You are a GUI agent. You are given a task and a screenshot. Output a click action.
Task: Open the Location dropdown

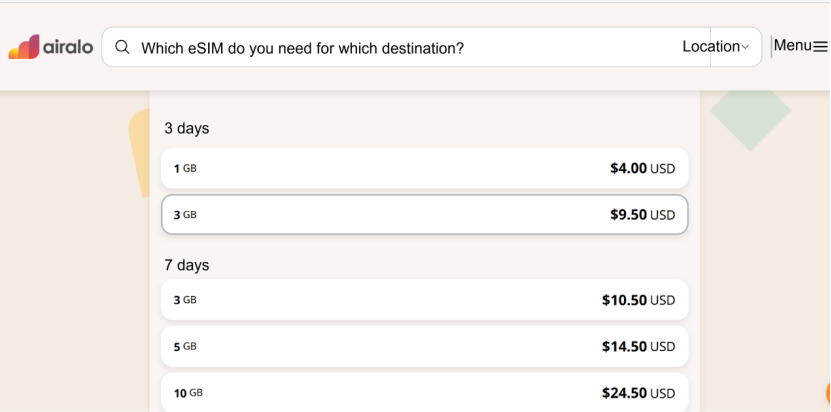(710, 46)
